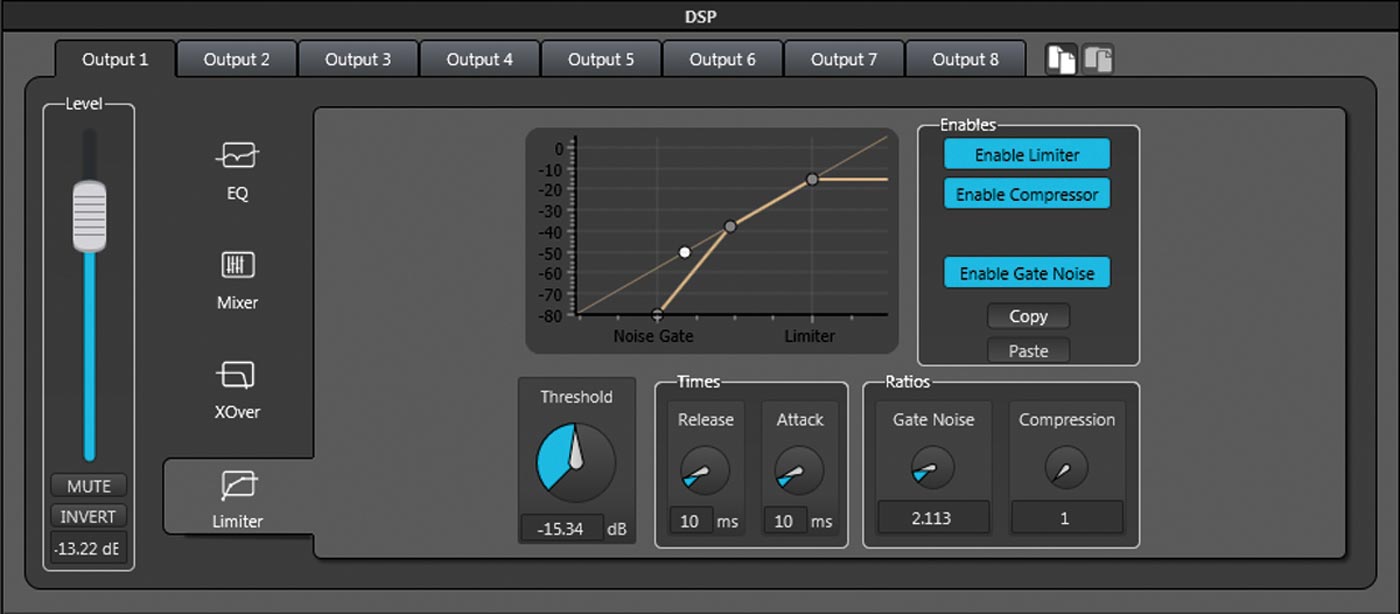The image size is (1400, 614).
Task: Click the copy output settings icon
Action: (x=1060, y=59)
